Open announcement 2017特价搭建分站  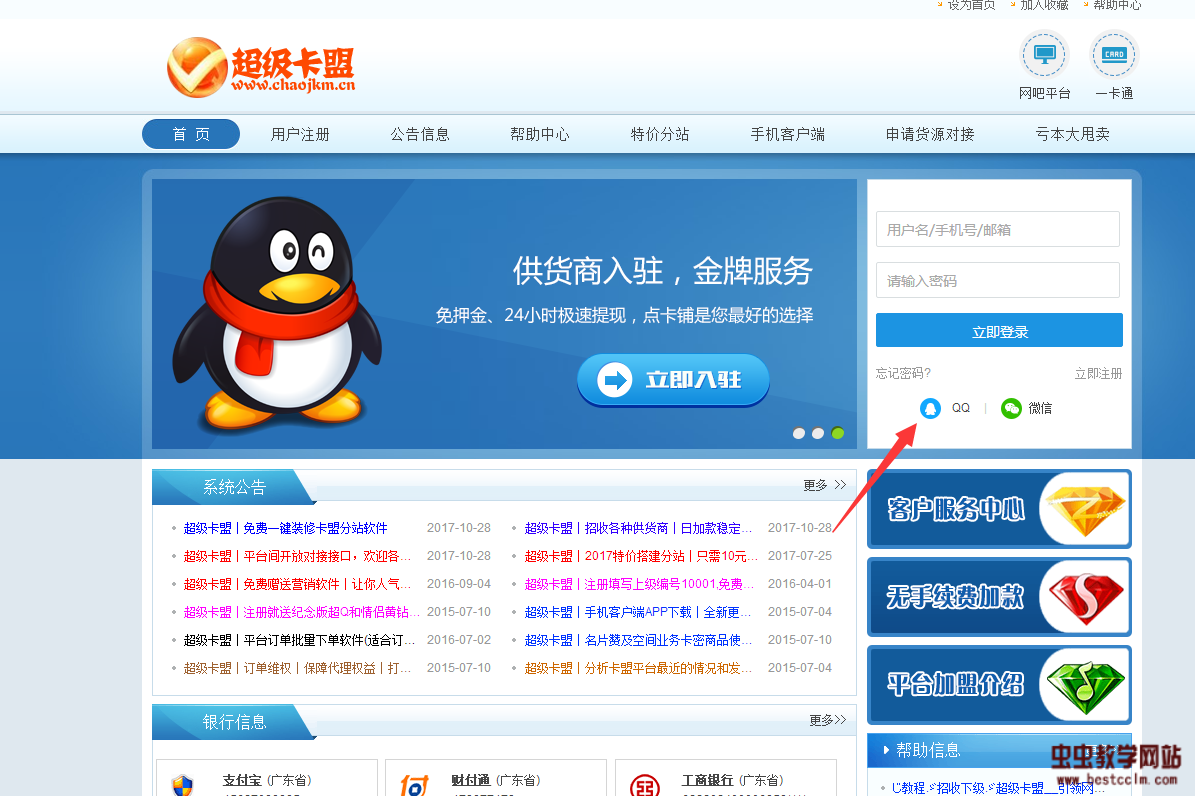coord(641,556)
